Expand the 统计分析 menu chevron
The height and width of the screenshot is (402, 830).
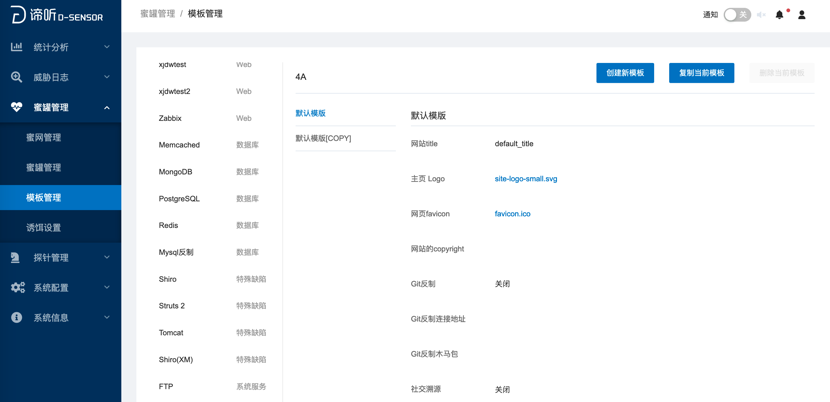coord(107,47)
